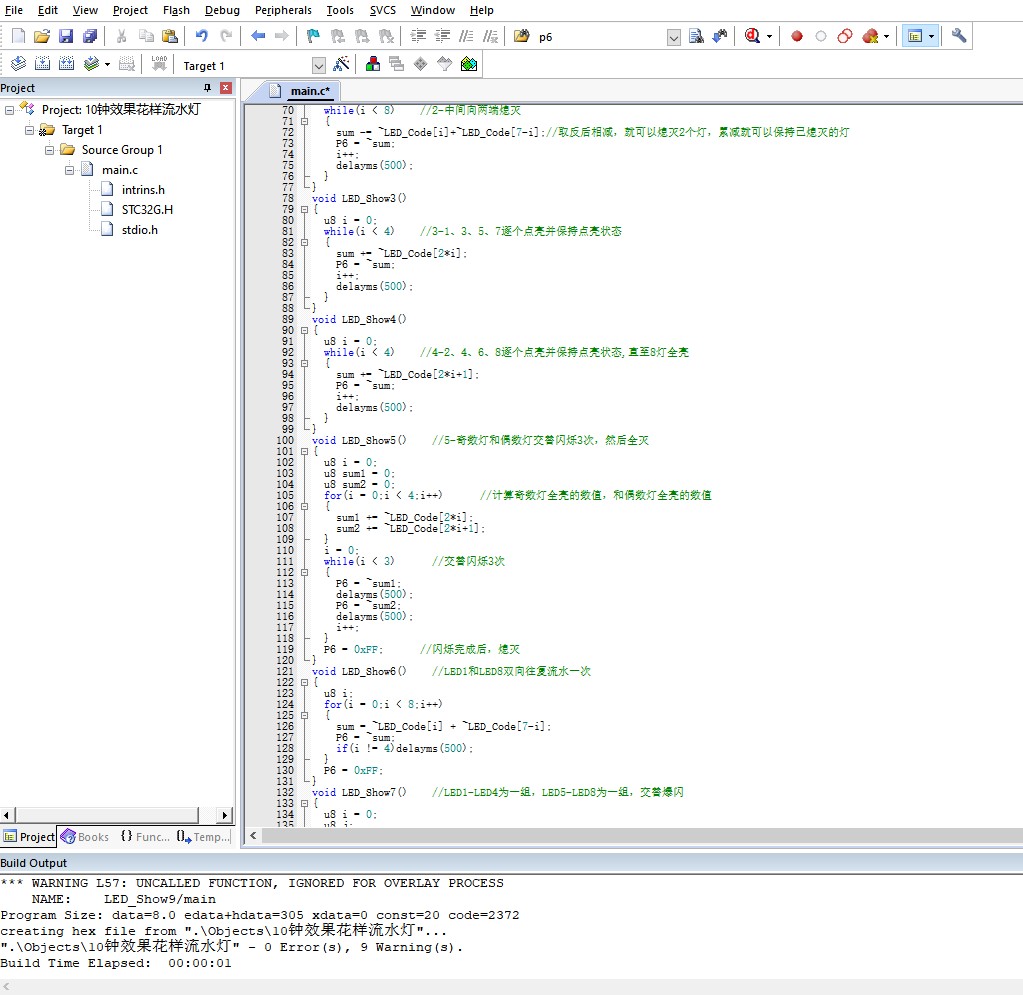Open the Target 1 selection dropdown

(319, 65)
